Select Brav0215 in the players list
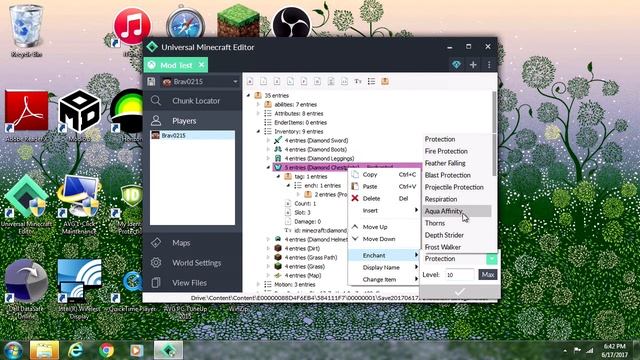 (x=192, y=136)
